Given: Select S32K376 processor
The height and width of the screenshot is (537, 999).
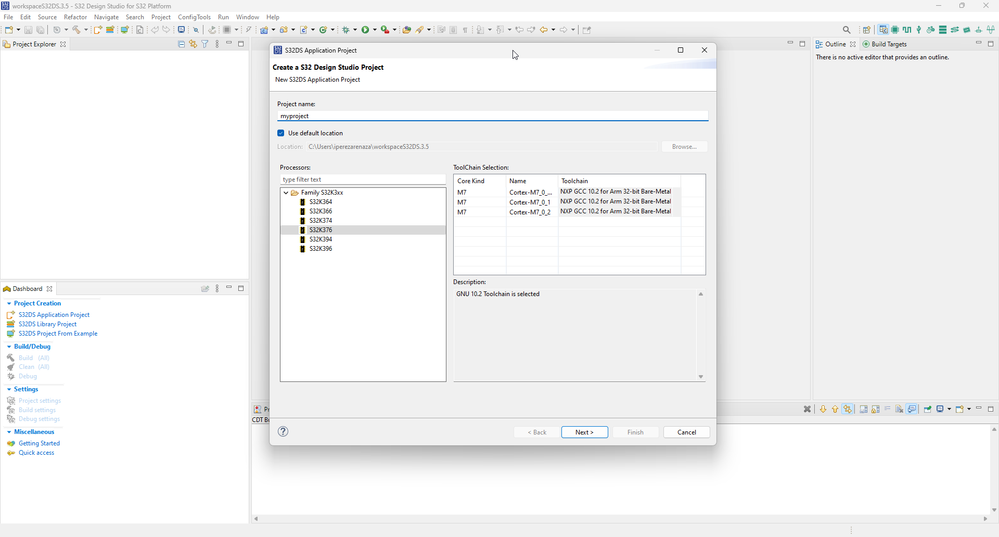Looking at the screenshot, I should tap(320, 230).
